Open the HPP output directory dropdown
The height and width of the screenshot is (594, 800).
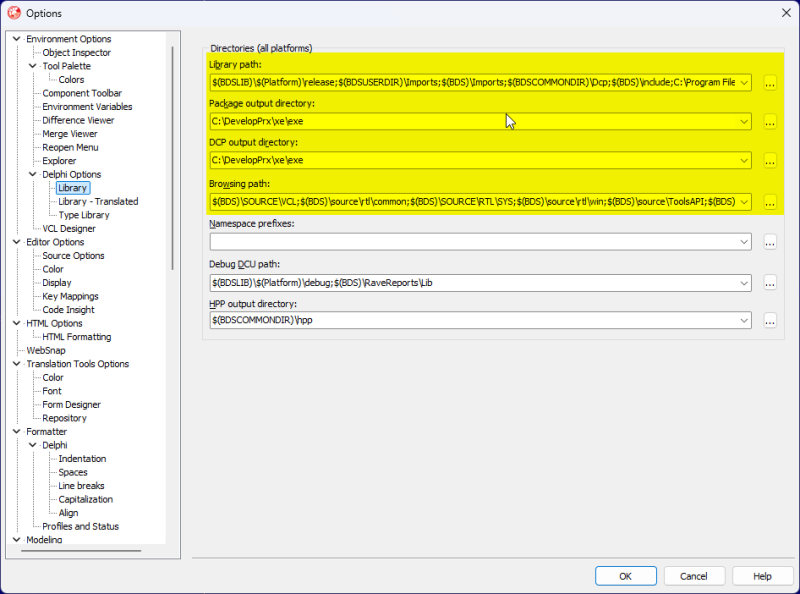tap(744, 321)
